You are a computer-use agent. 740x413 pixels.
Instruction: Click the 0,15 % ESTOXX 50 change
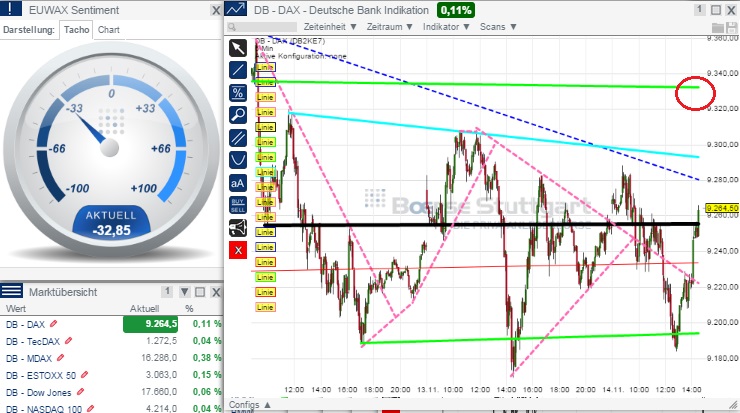tap(207, 375)
